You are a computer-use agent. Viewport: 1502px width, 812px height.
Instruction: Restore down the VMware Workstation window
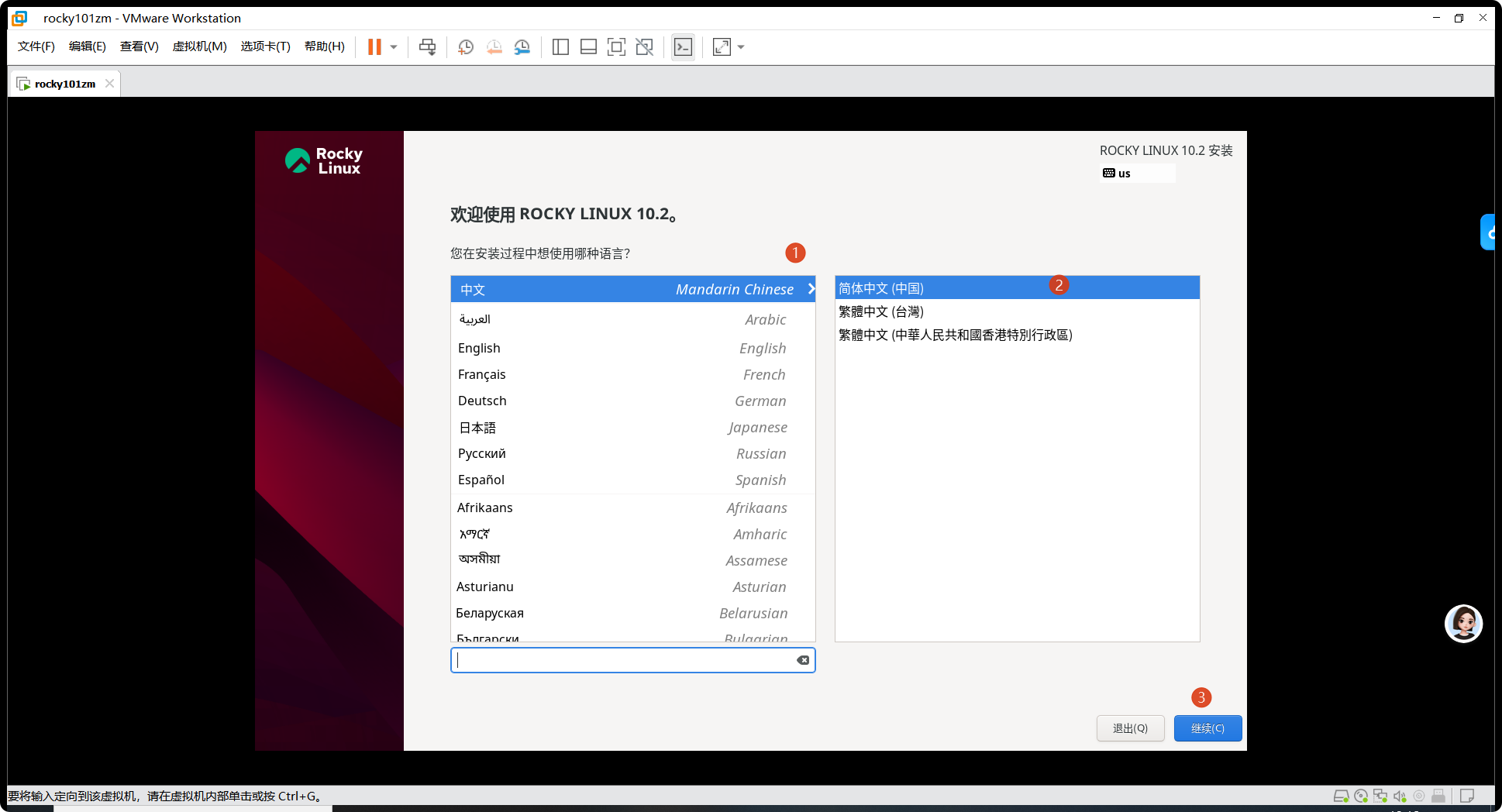(x=1459, y=18)
